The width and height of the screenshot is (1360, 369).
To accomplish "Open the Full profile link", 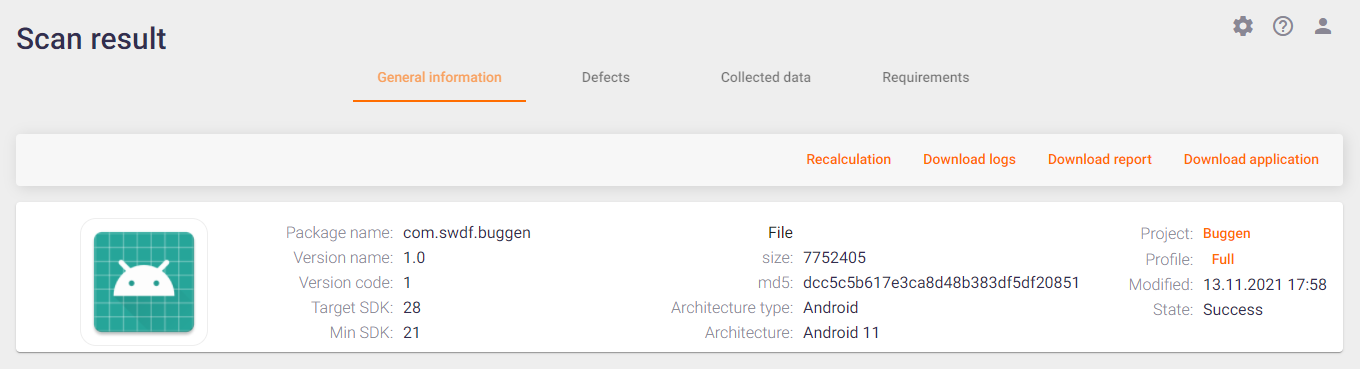I will [x=1223, y=259].
